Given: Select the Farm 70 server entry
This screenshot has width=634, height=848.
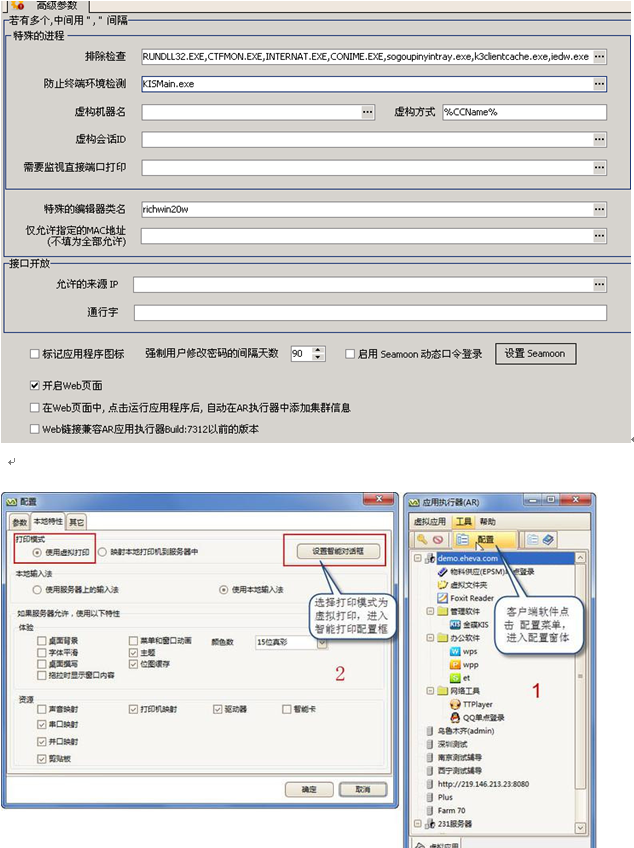Looking at the screenshot, I should point(446,810).
